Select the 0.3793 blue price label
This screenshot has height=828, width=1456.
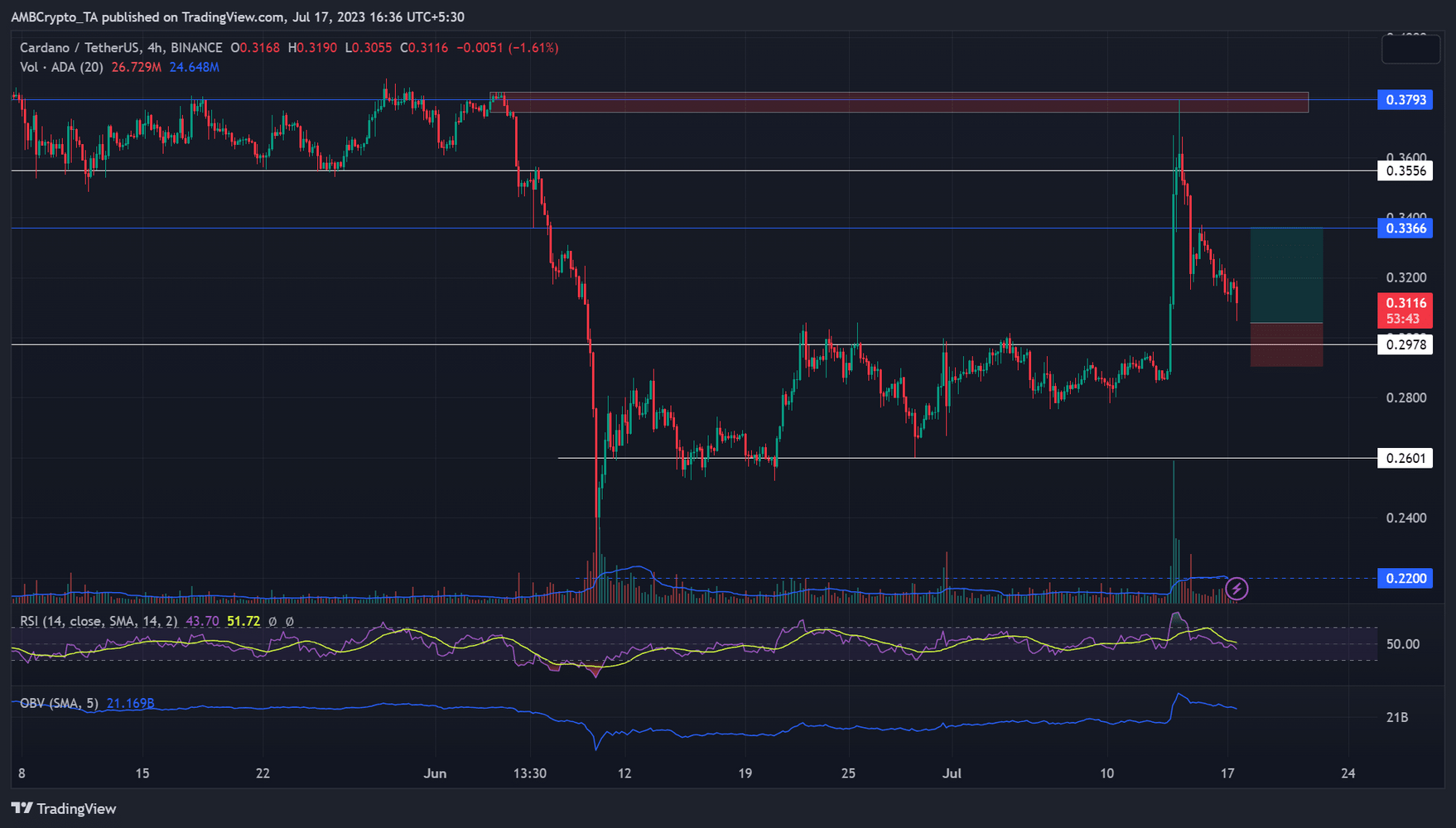(x=1405, y=100)
